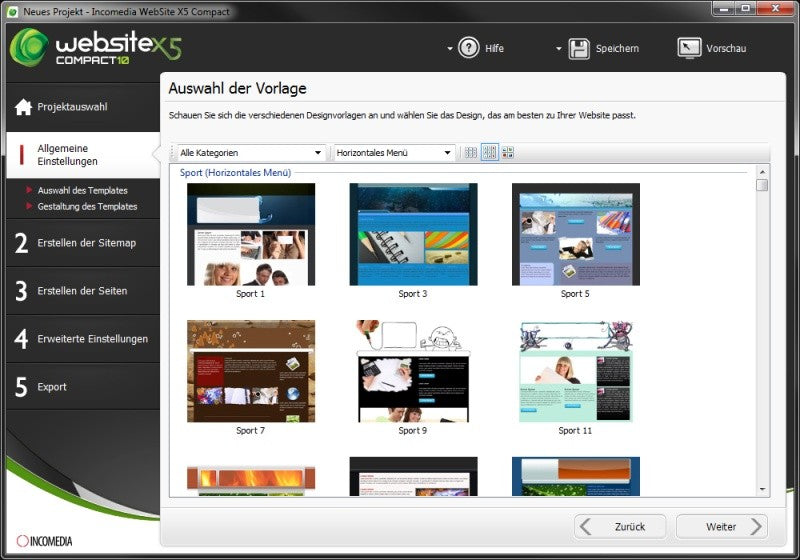Click the Projektauswahl home icon
This screenshot has height=560, width=800.
23,107
